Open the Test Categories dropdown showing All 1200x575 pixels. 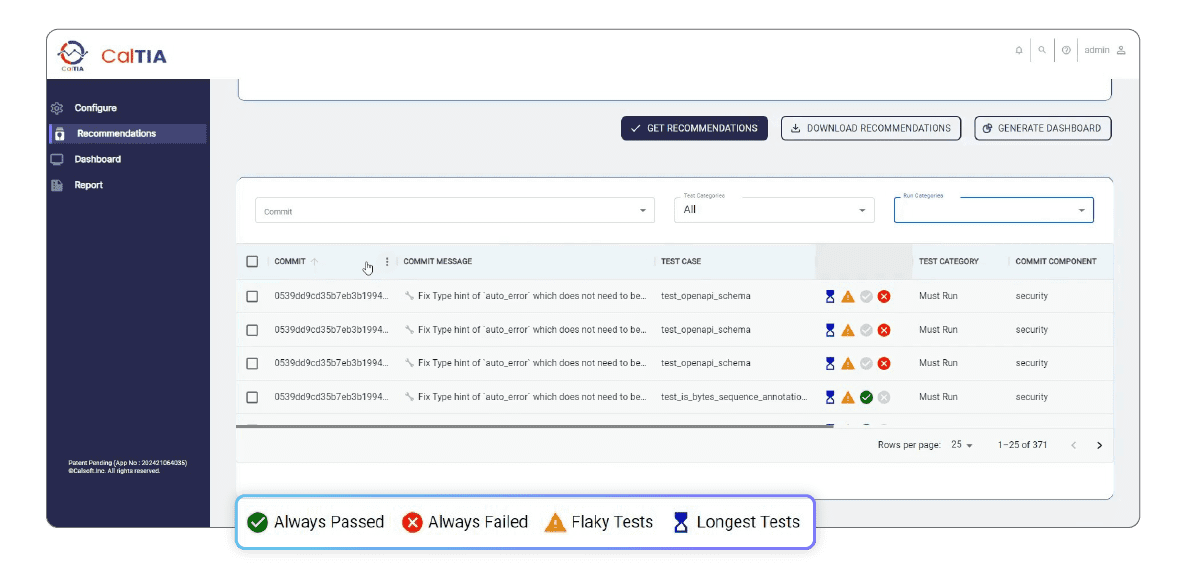[774, 209]
